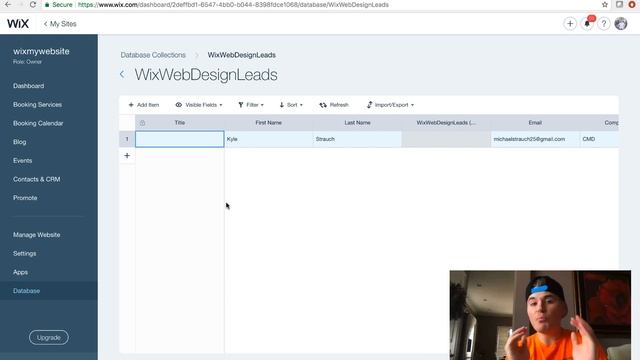Open Booking Services in the sidebar
The height and width of the screenshot is (360, 640).
pos(38,104)
